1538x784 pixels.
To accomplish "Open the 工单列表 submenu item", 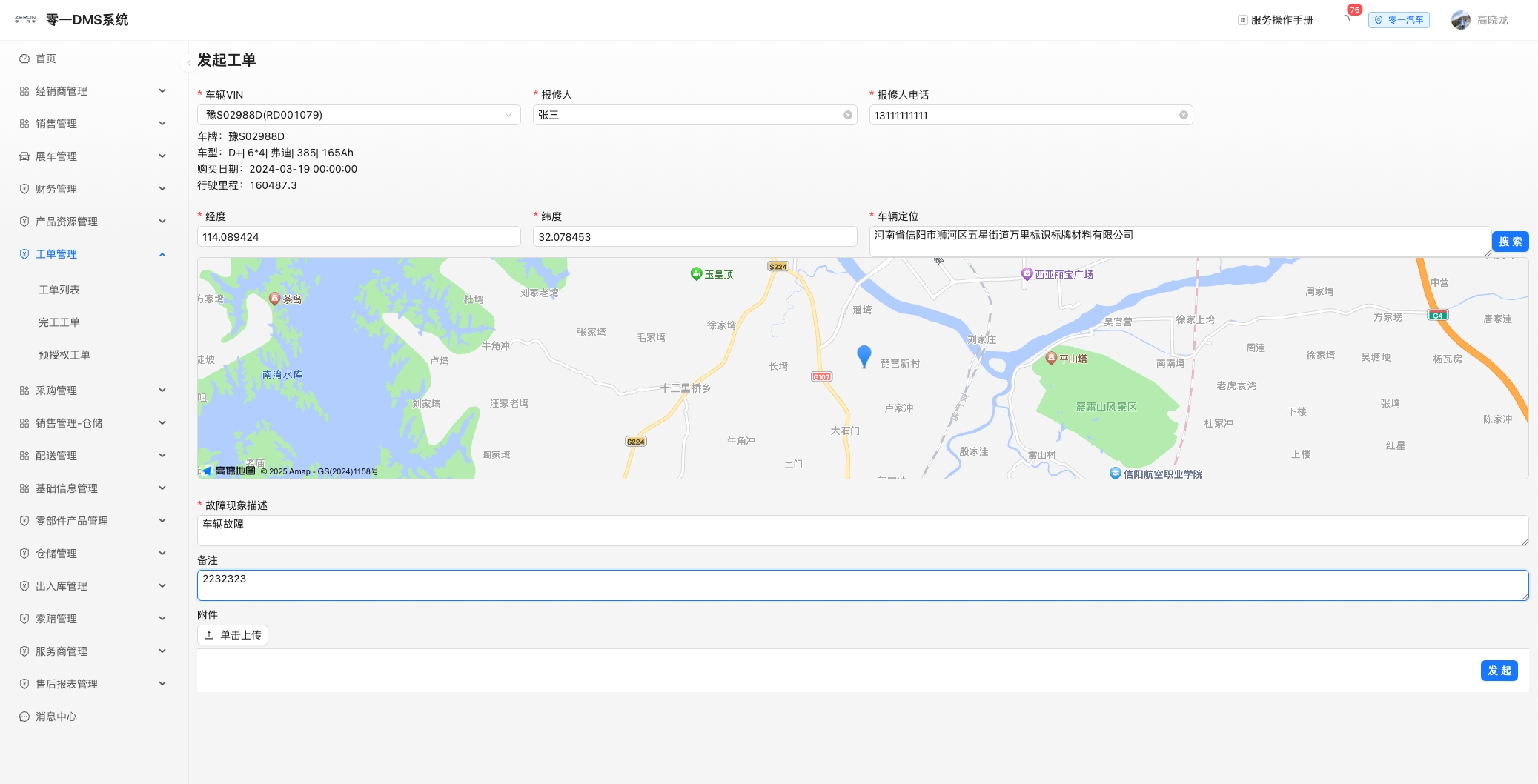I will click(59, 290).
